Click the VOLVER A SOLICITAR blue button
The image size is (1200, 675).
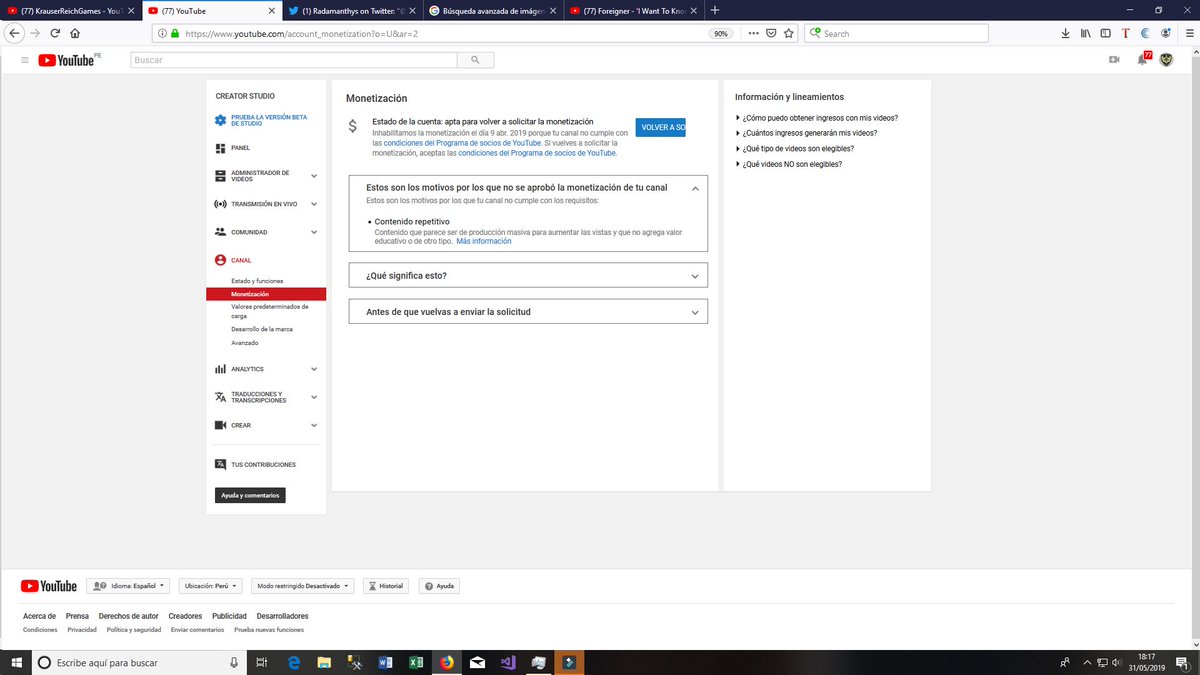(661, 127)
